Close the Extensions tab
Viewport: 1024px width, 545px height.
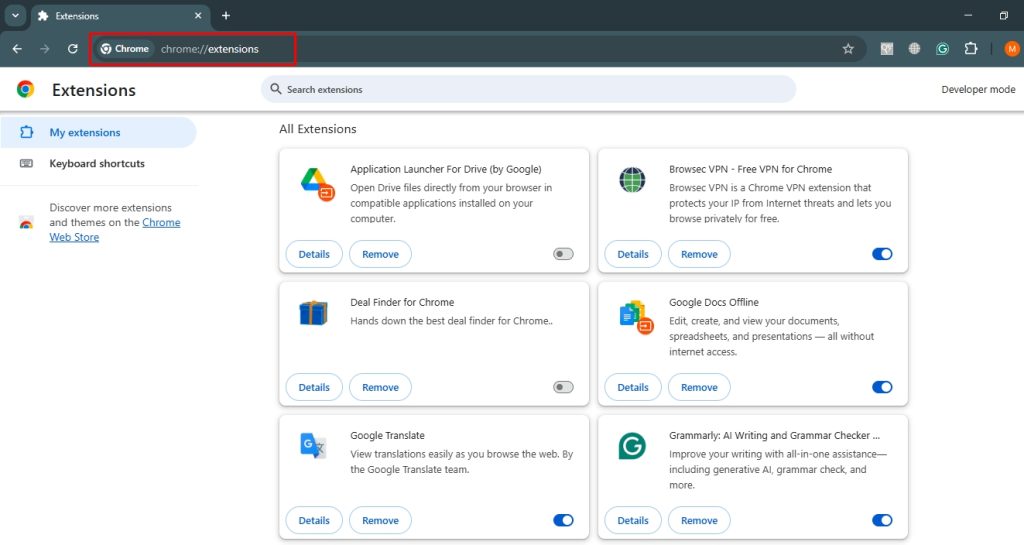198,16
